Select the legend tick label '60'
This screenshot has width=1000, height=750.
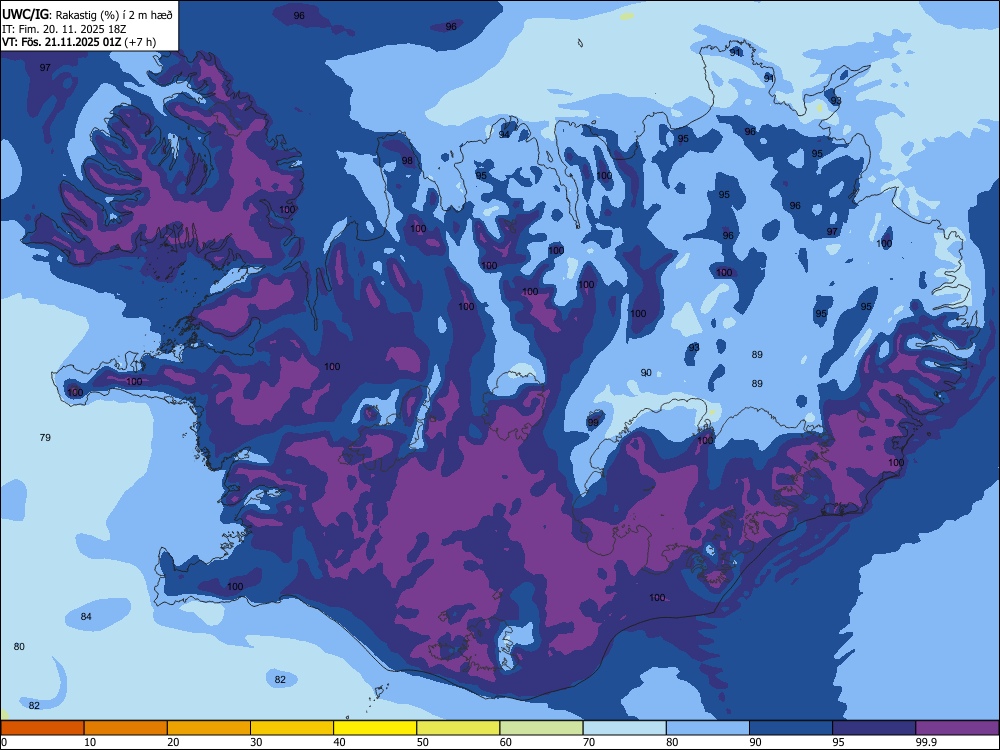[506, 742]
